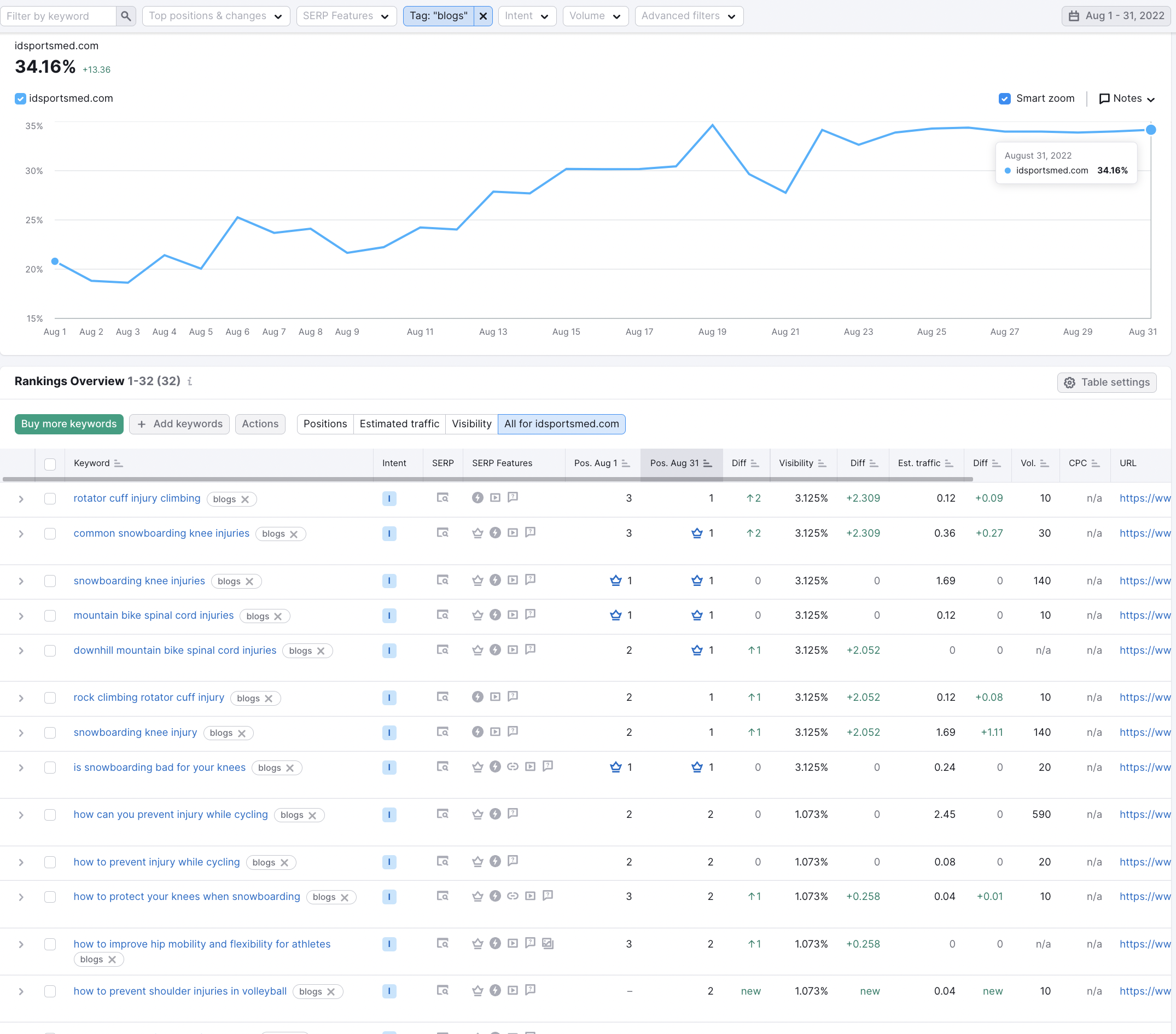Open the SERP Features filter dropdown

346,16
